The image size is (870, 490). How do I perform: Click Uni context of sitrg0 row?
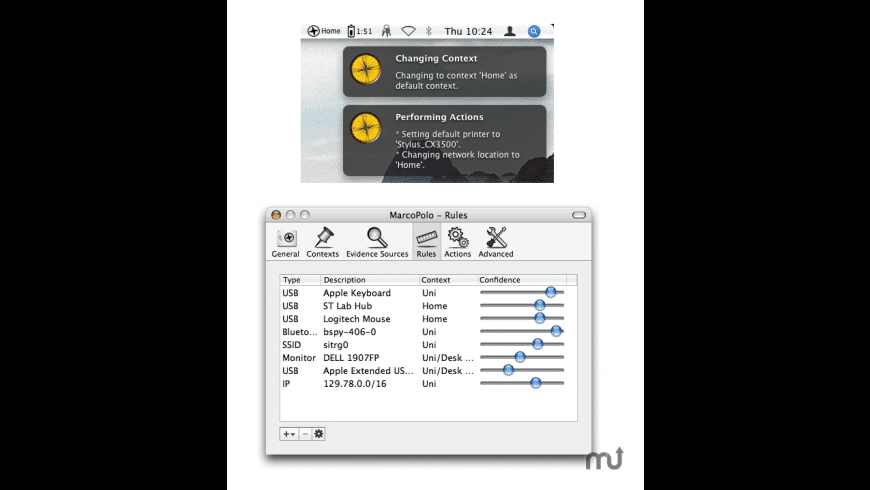[429, 345]
